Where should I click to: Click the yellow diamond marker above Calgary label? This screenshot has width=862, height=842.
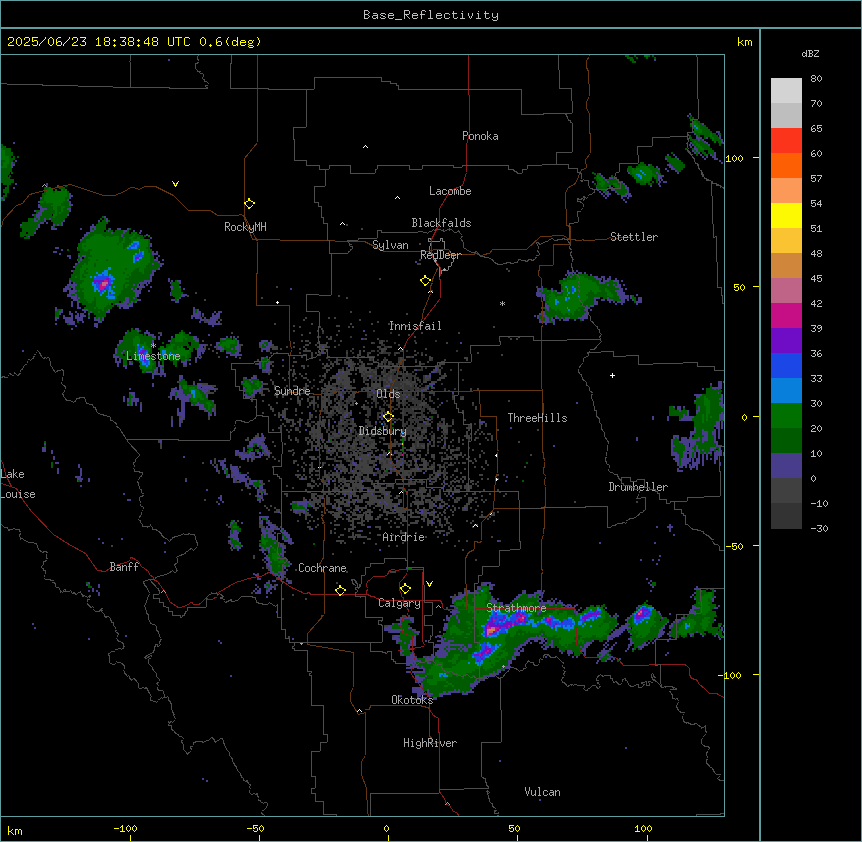405,589
